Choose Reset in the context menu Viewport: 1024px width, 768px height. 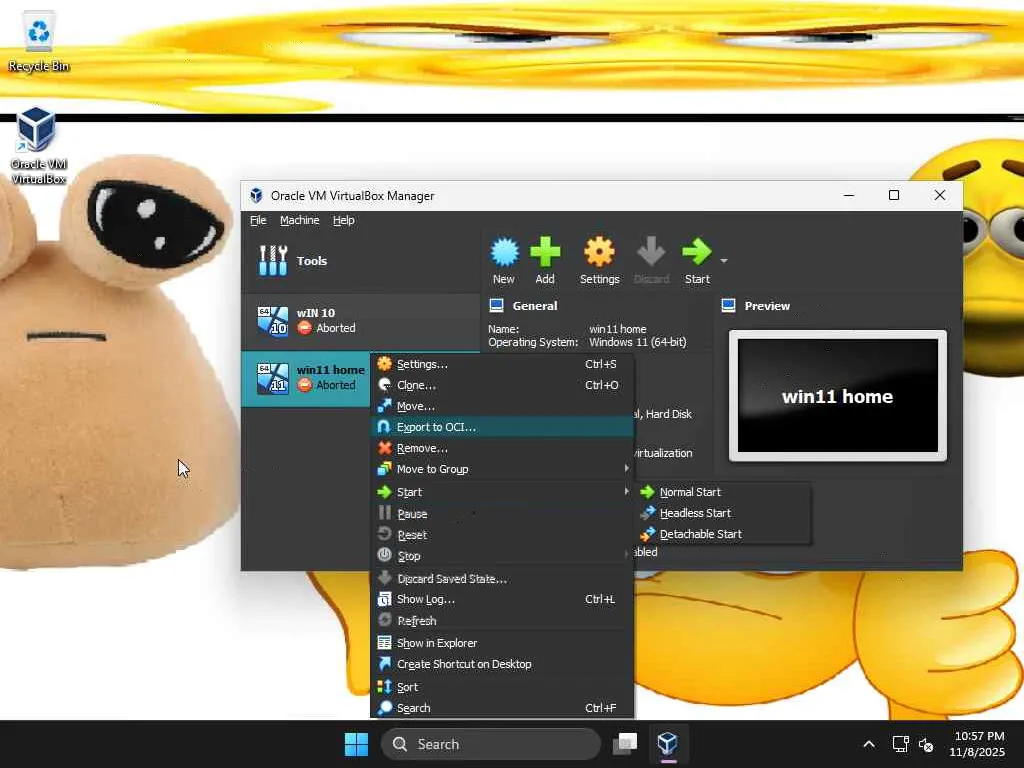pos(502,535)
